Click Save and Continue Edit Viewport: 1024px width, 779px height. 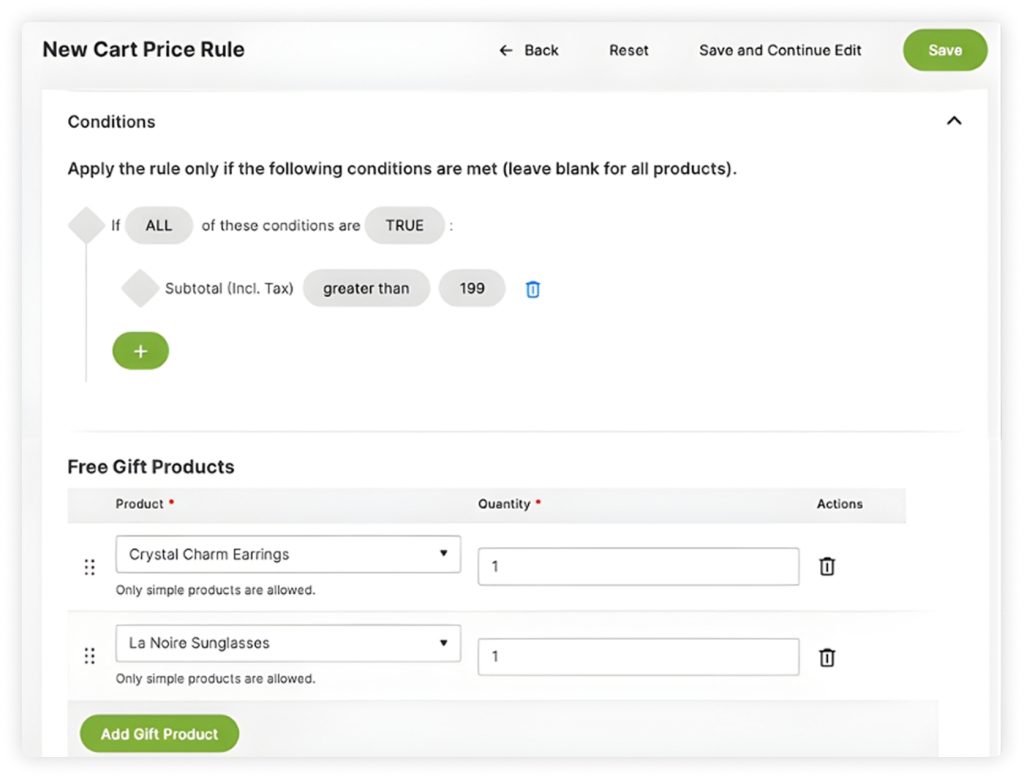pyautogui.click(x=780, y=50)
